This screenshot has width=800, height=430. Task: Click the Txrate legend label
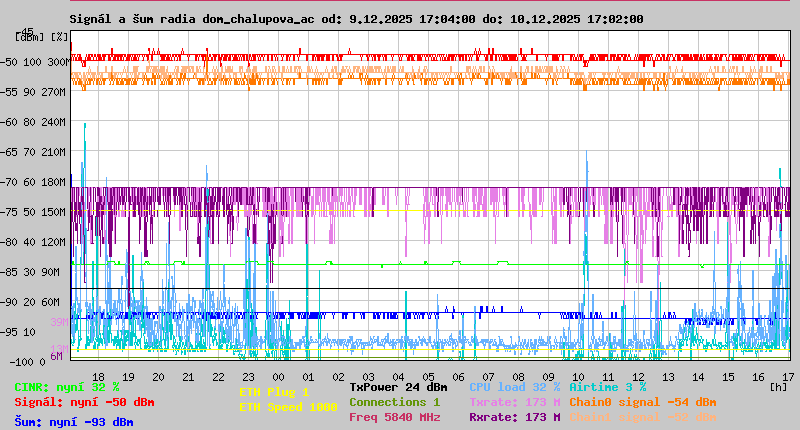click(514, 402)
